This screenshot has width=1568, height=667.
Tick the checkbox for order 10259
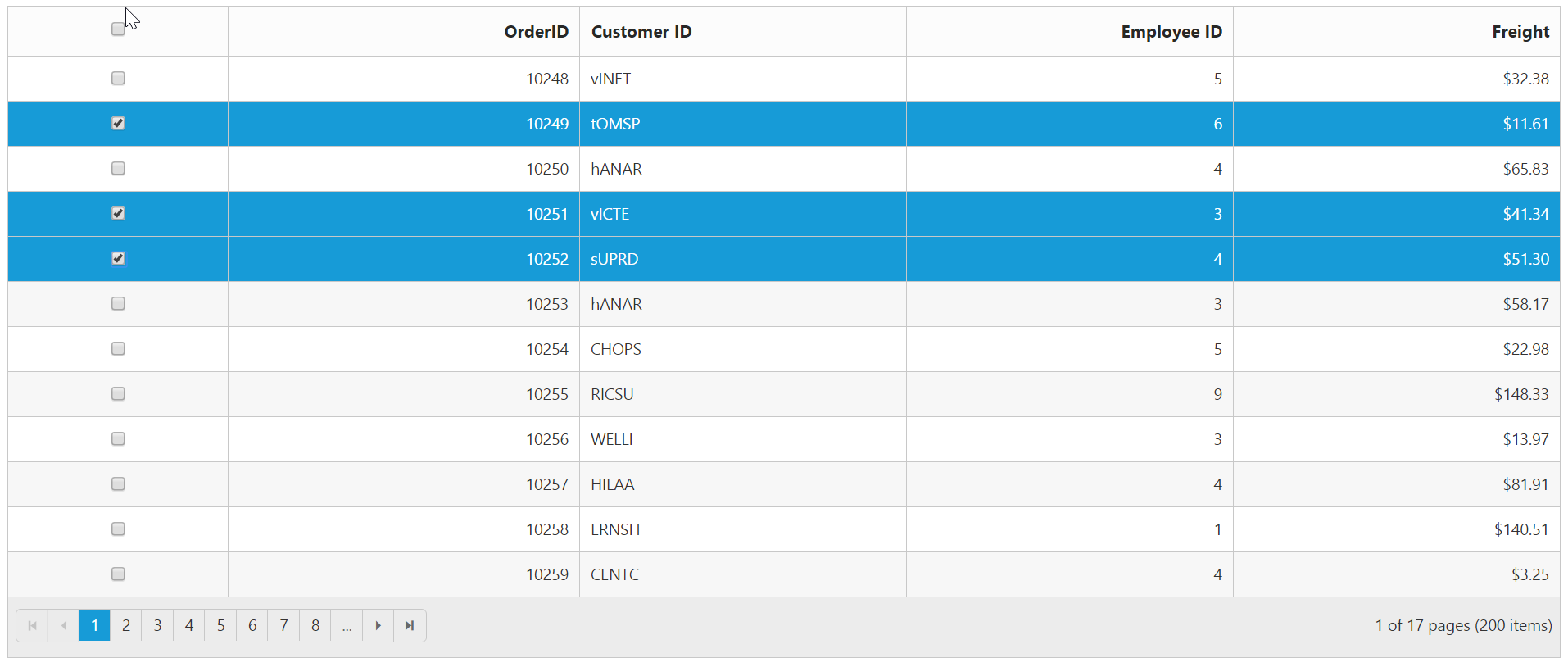(118, 574)
